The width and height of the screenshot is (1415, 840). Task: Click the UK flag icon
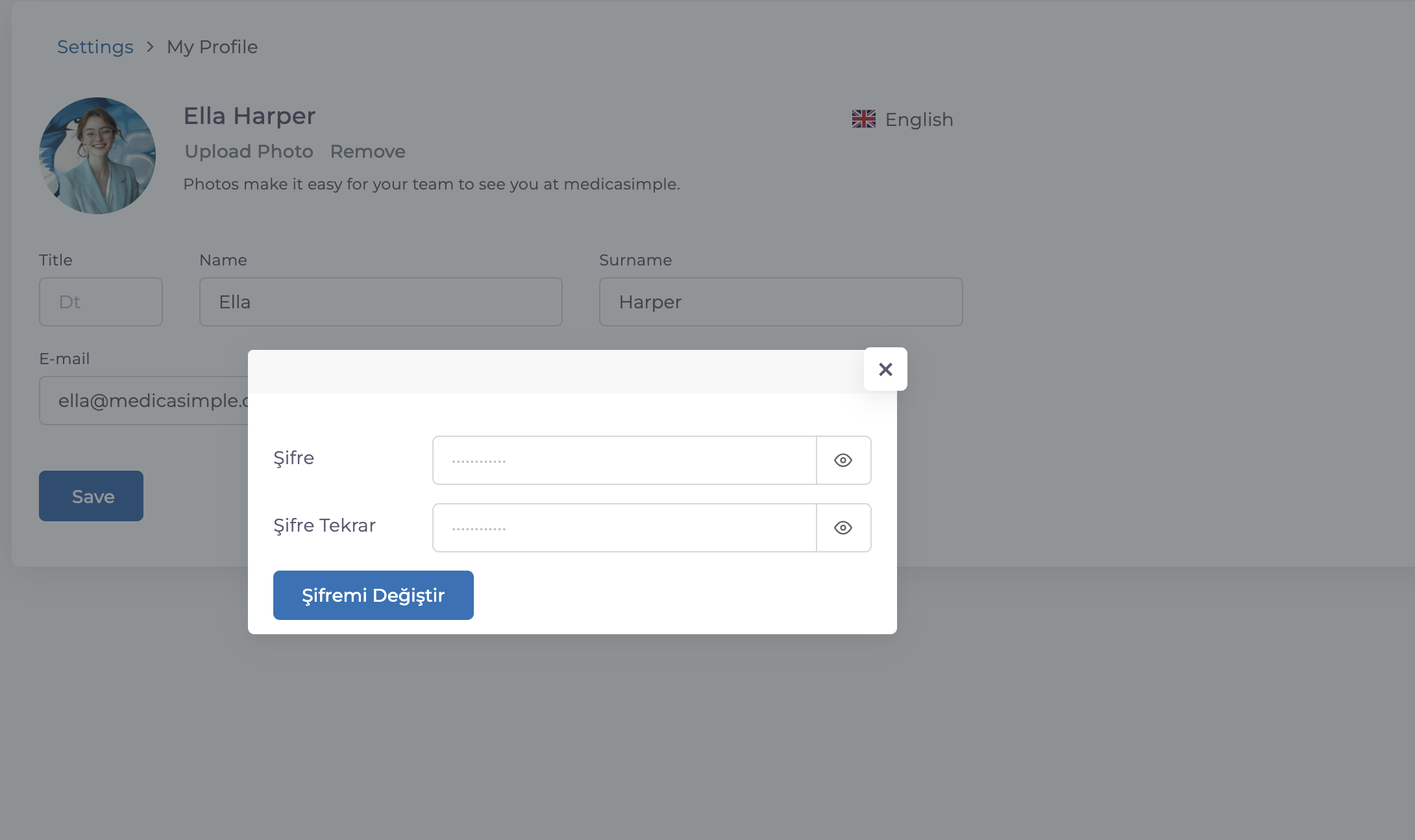coord(863,119)
